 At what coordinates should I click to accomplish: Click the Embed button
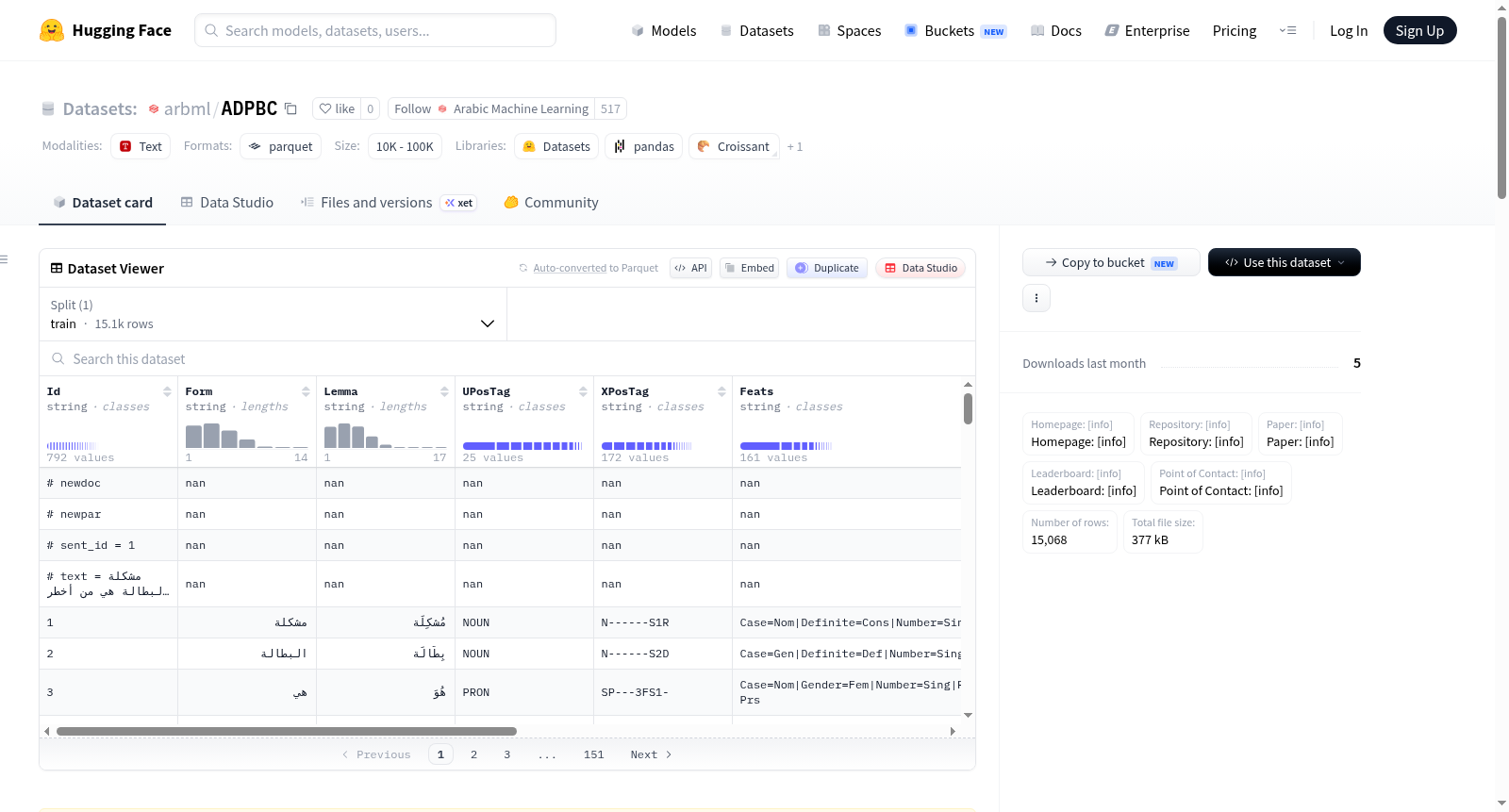point(749,268)
